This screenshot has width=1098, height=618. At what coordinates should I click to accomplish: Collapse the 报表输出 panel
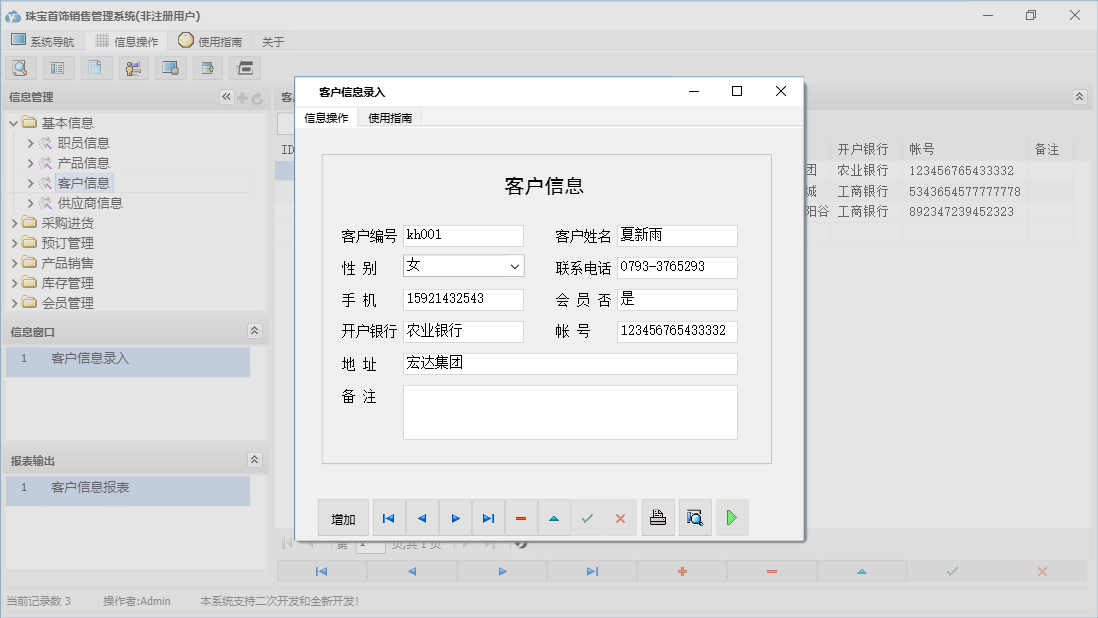coord(254,460)
